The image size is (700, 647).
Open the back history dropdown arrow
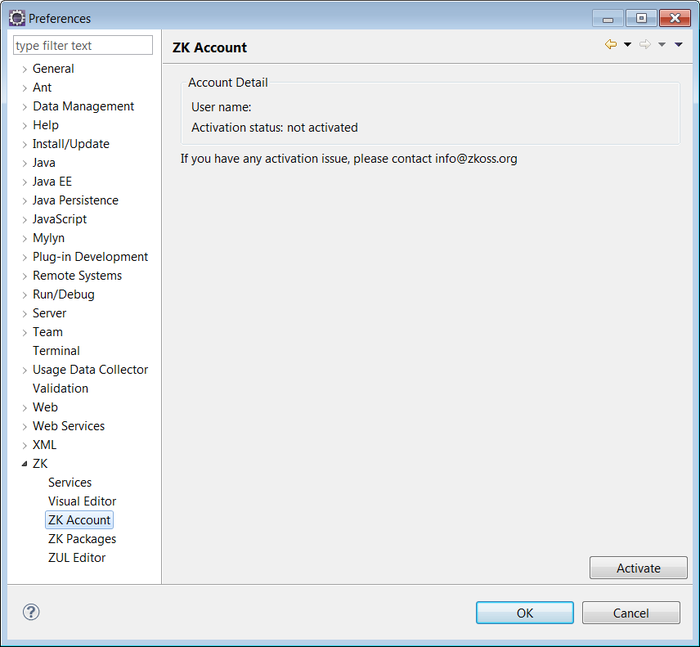pyautogui.click(x=627, y=44)
